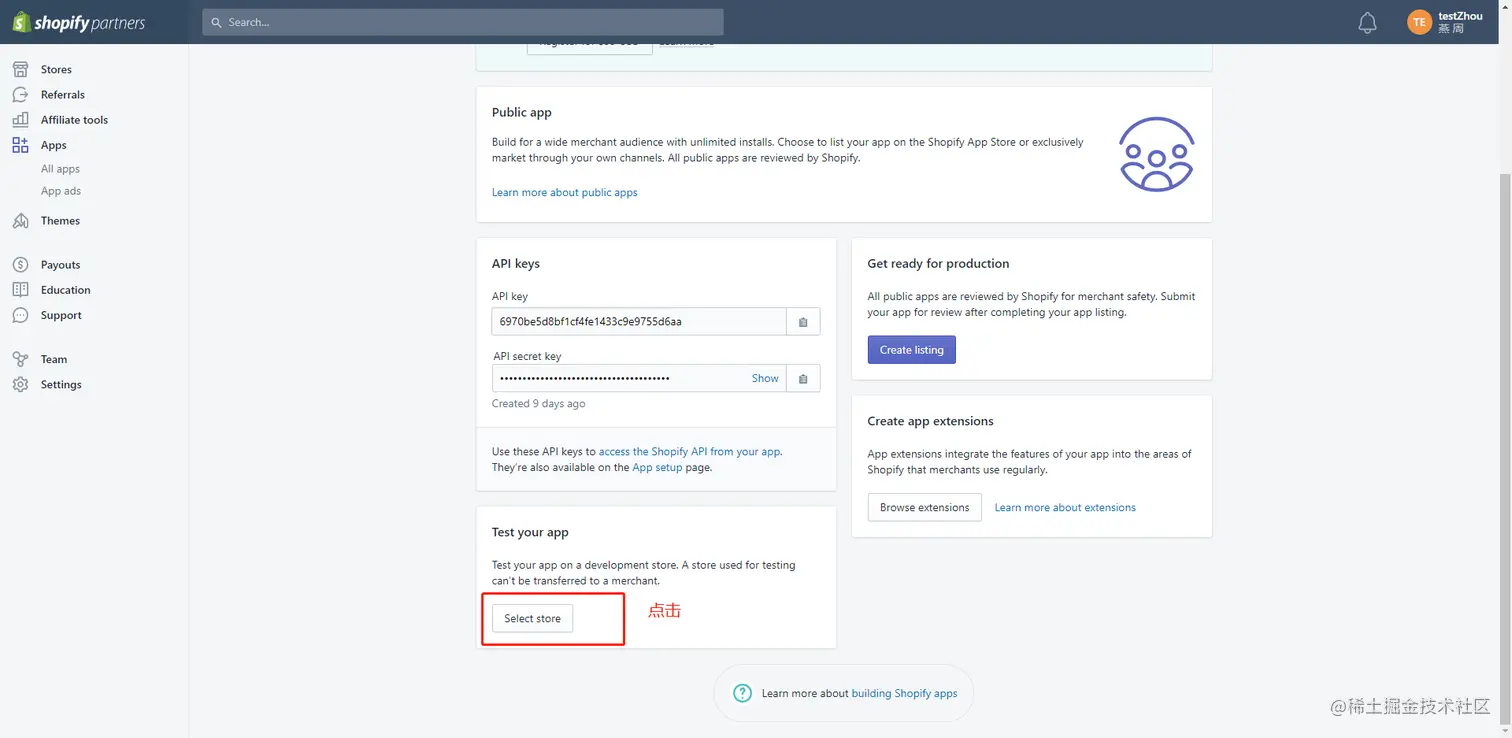Click the Search input field
1512x738 pixels.
click(463, 22)
